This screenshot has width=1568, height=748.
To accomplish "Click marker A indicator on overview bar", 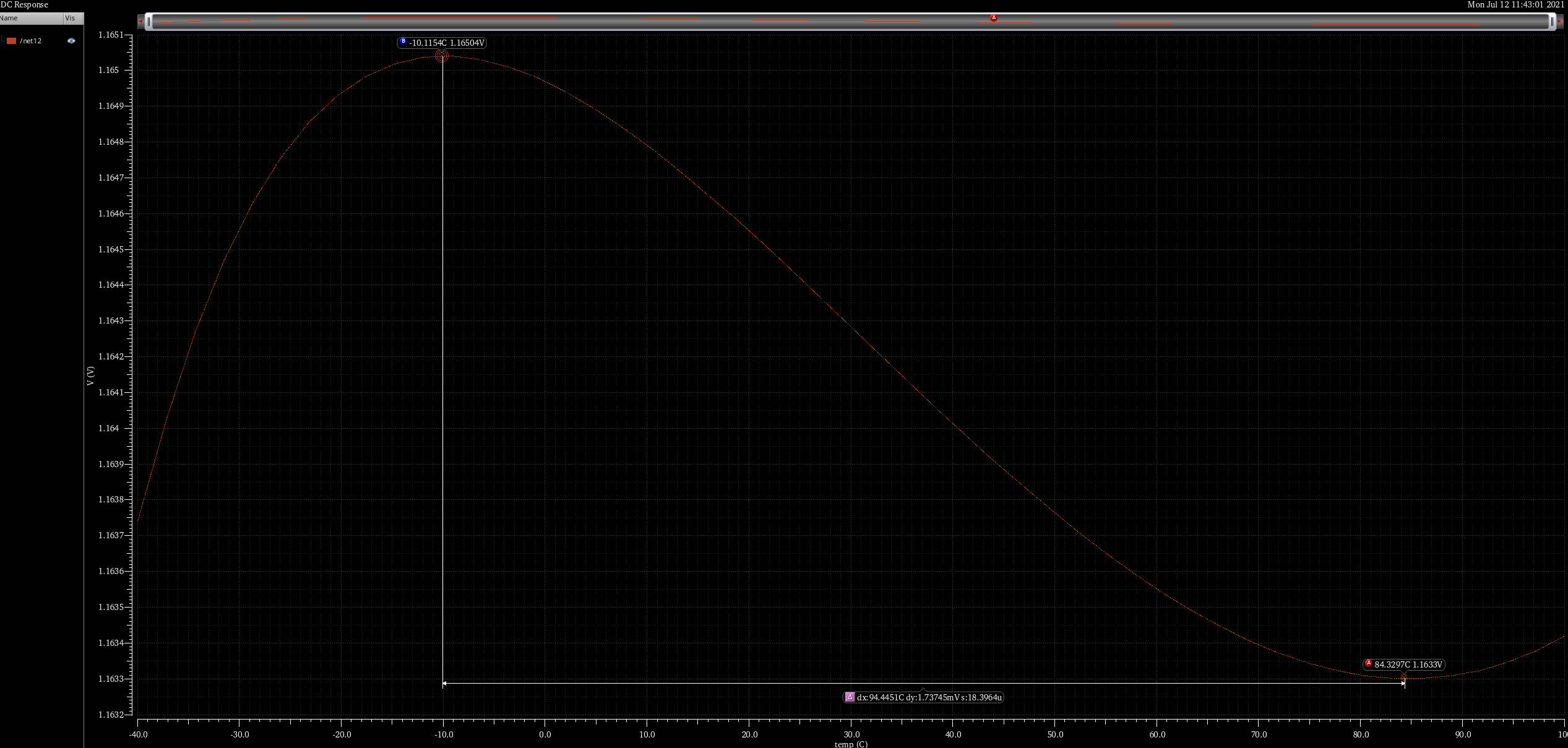I will click(994, 18).
